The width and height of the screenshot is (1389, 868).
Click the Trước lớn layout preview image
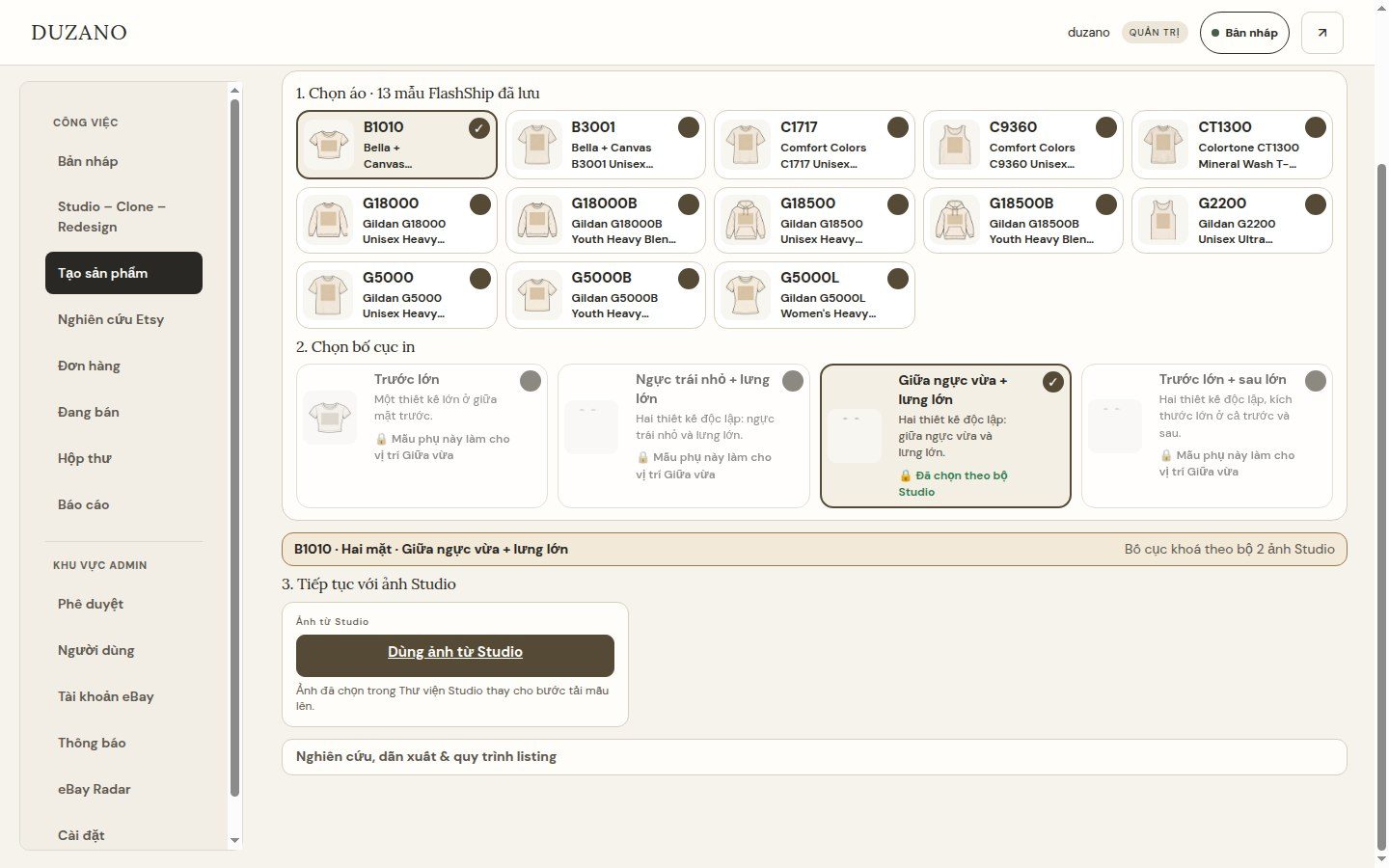[330, 418]
